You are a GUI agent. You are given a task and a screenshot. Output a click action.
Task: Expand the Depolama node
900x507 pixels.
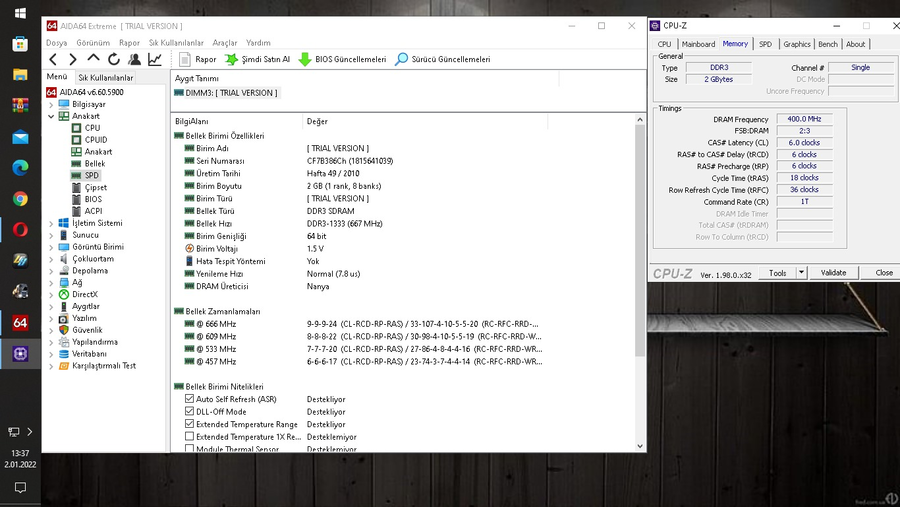(51, 271)
